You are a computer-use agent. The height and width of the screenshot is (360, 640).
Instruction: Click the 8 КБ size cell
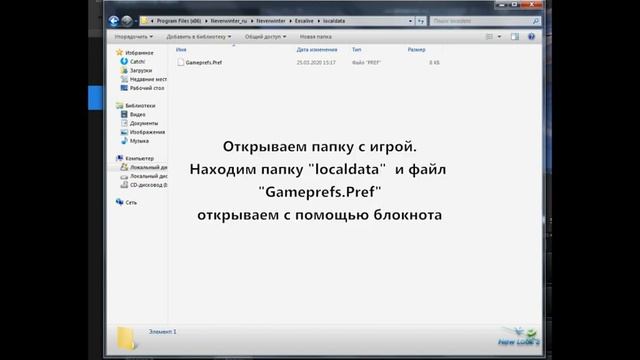[x=434, y=62]
